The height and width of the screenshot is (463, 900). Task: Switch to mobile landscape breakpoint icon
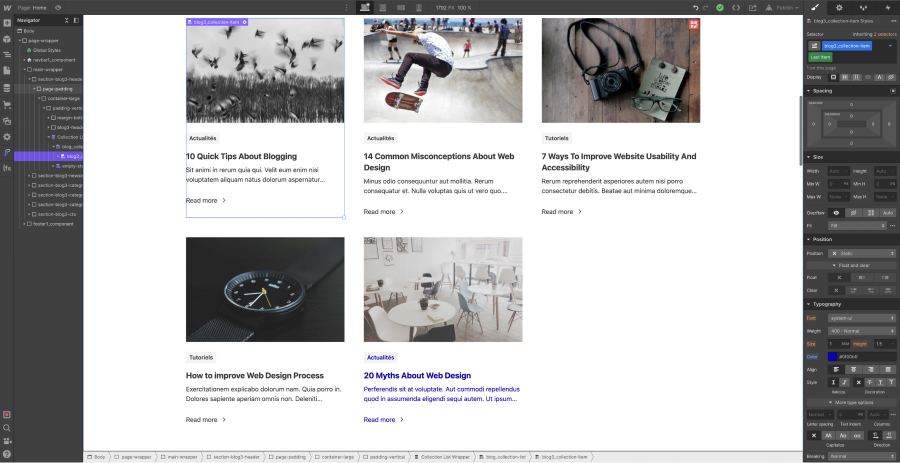pyautogui.click(x=401, y=7)
